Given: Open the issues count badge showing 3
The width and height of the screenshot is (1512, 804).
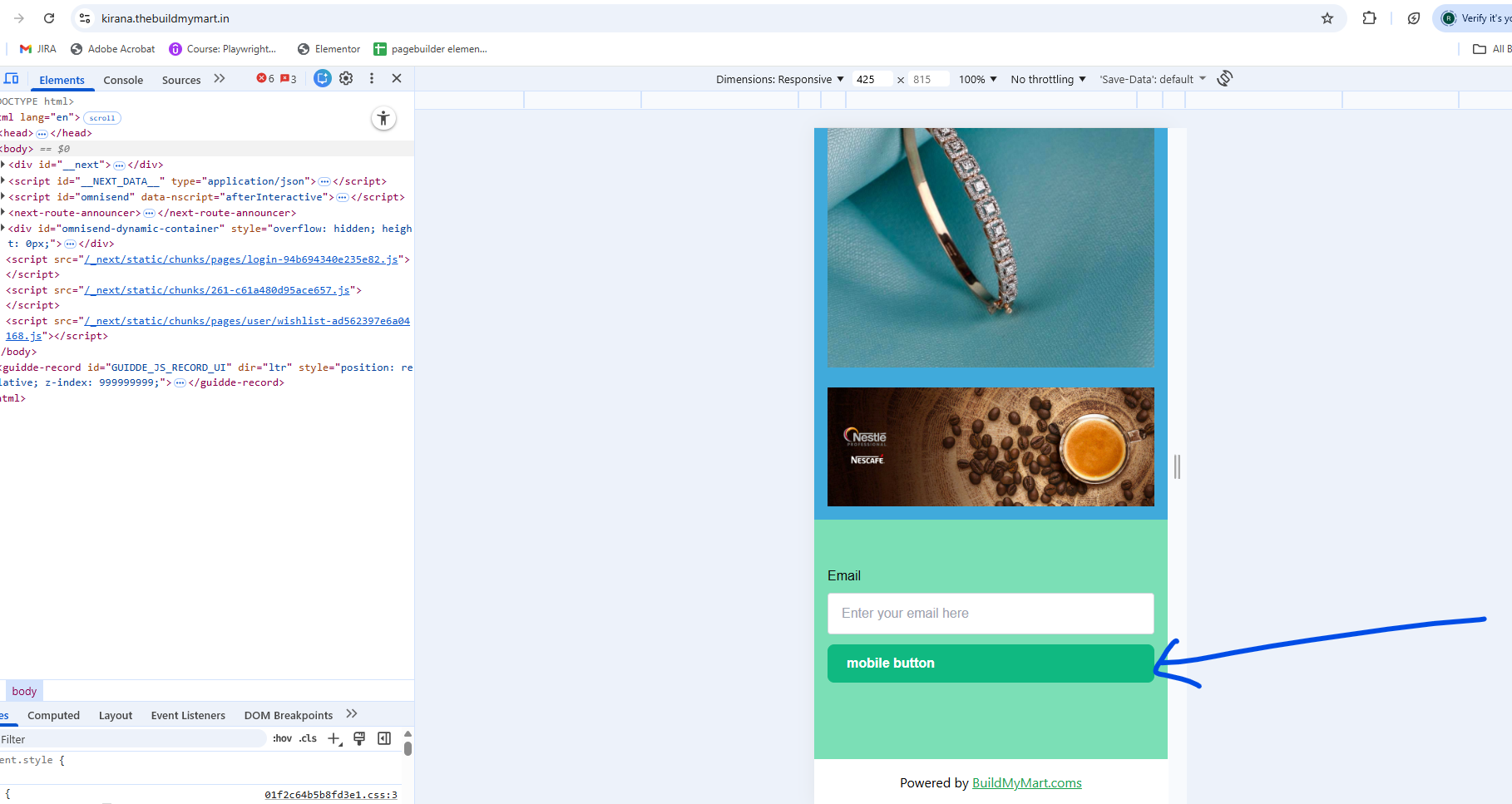Looking at the screenshot, I should pyautogui.click(x=289, y=79).
